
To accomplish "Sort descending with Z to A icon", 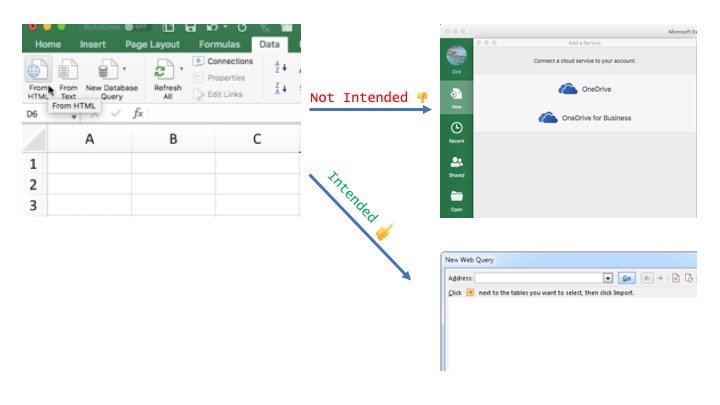I will click(281, 88).
